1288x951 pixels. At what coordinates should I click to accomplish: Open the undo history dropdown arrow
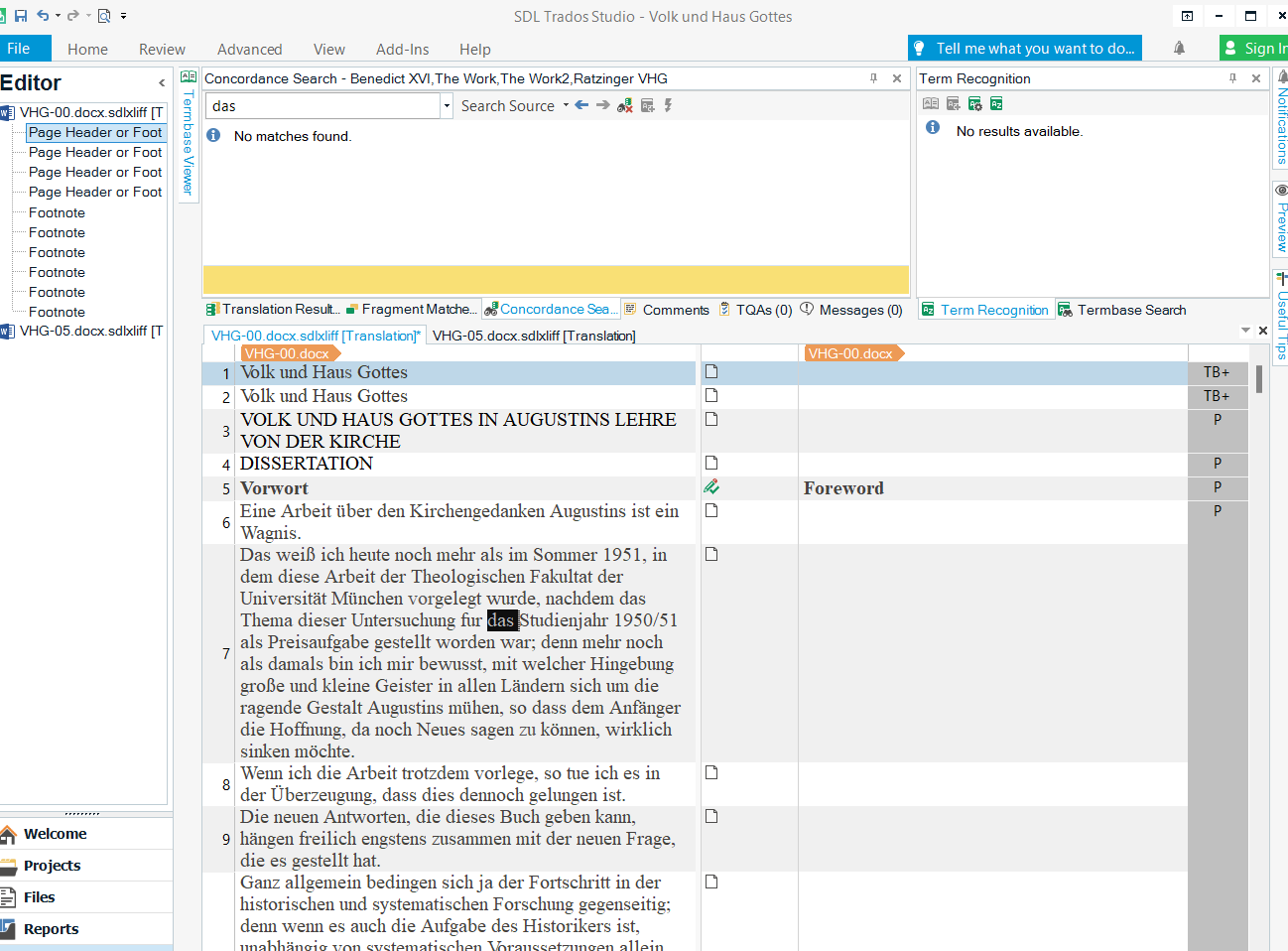58,16
